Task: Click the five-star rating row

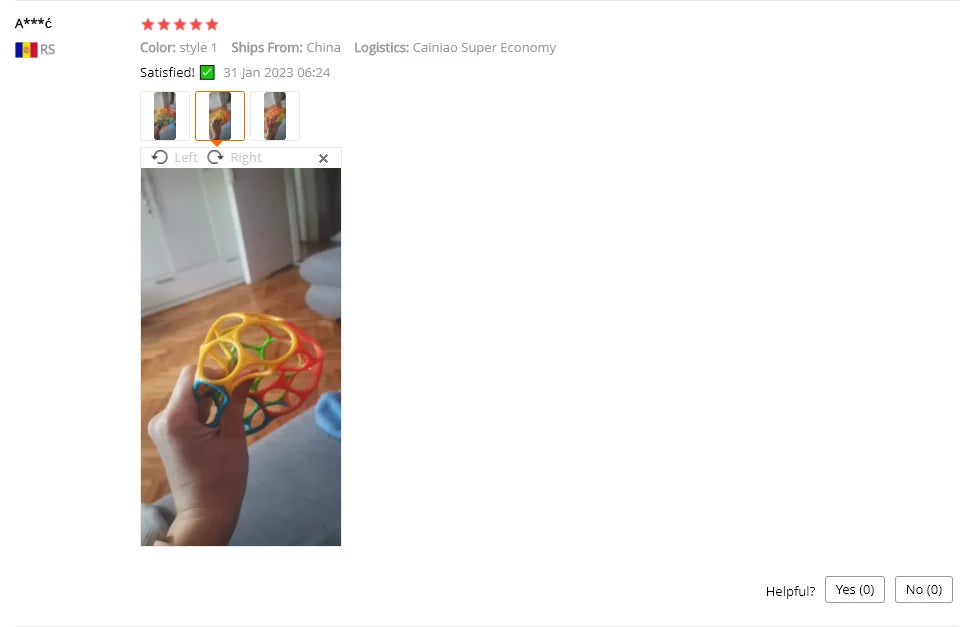Action: [x=180, y=24]
